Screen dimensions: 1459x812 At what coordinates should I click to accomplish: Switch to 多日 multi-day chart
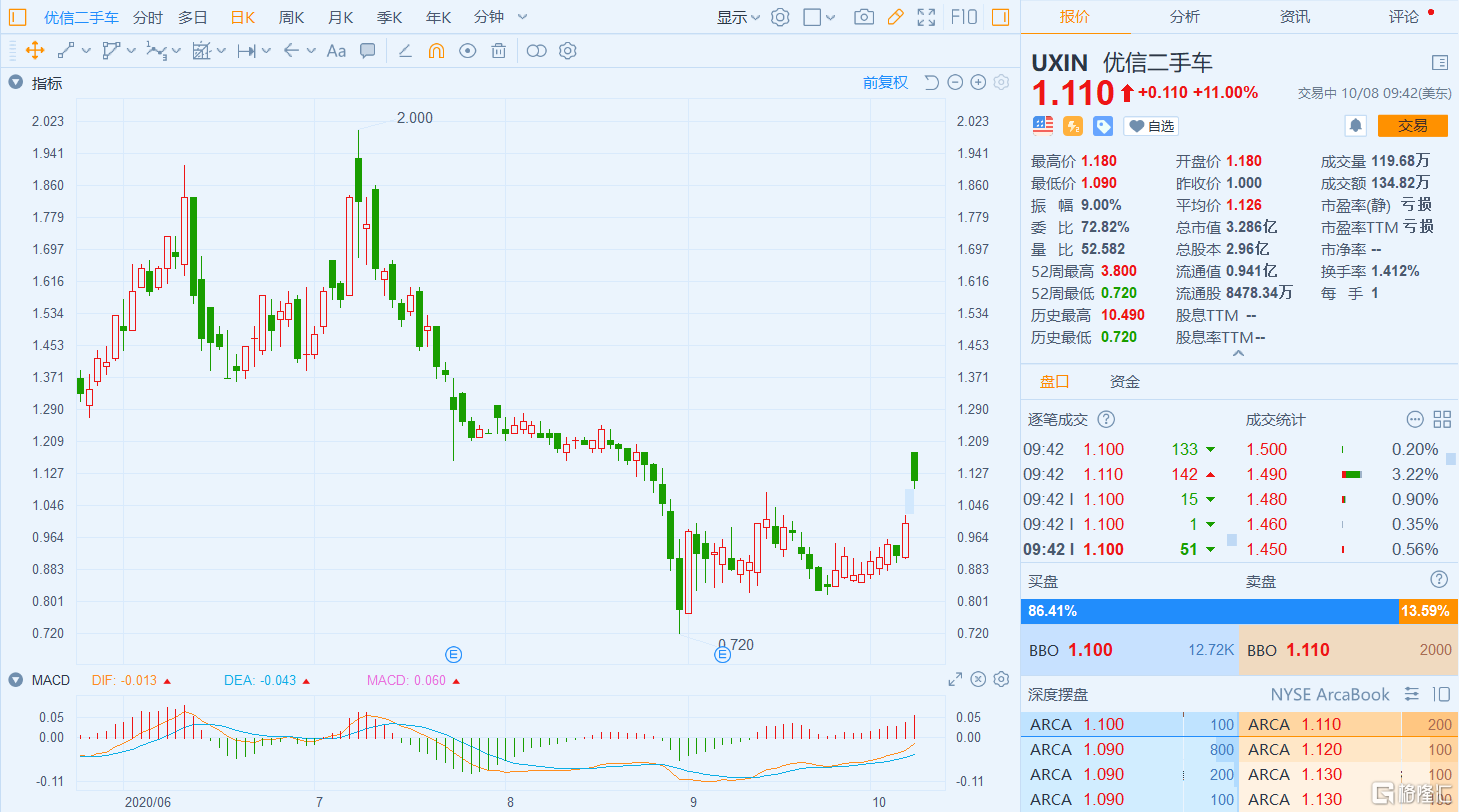tap(193, 17)
